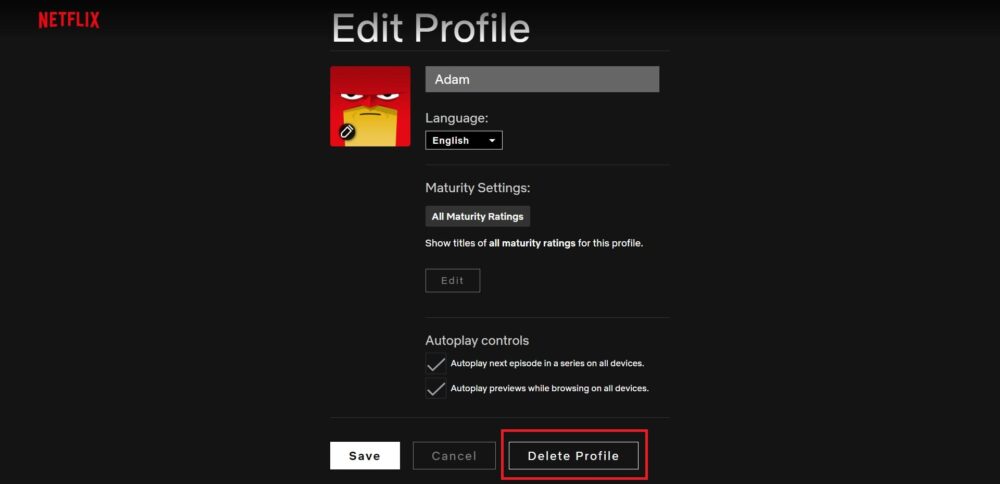Click the Maturity Settings label
This screenshot has height=484, width=1000.
pos(477,188)
